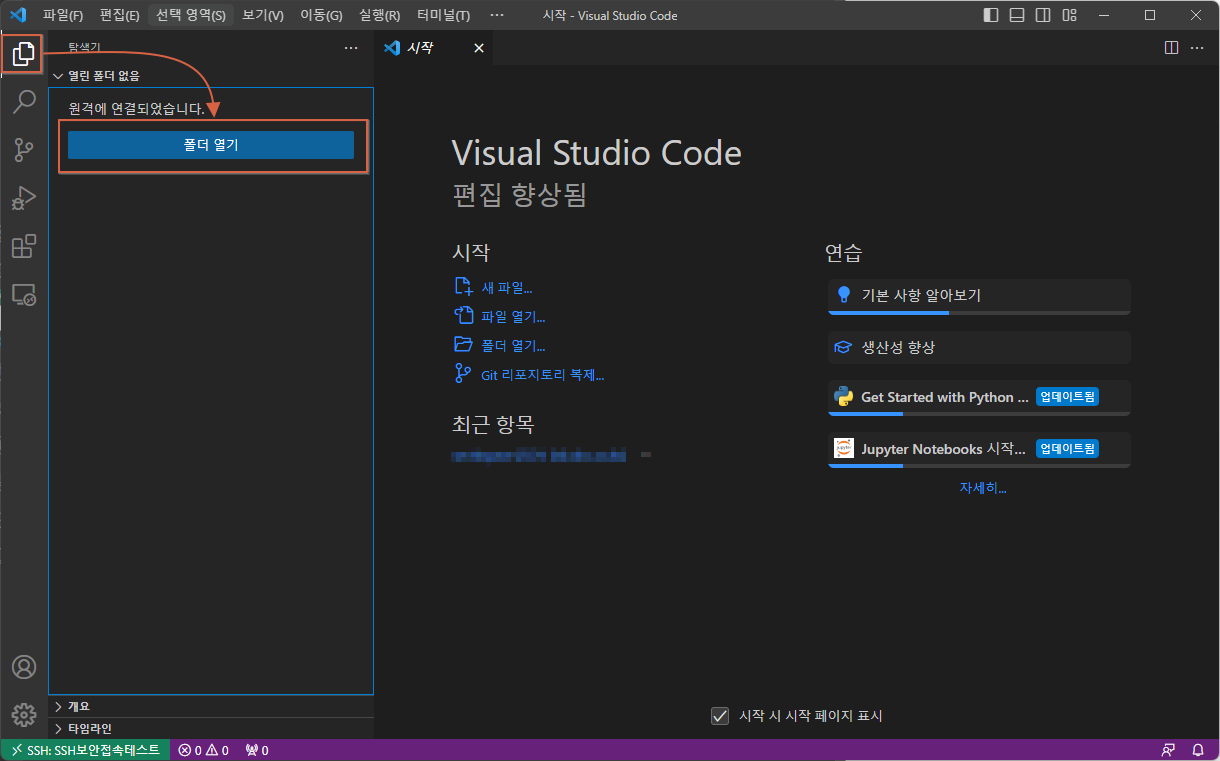Click the Git 리포지토리 복제... link

[x=543, y=375]
